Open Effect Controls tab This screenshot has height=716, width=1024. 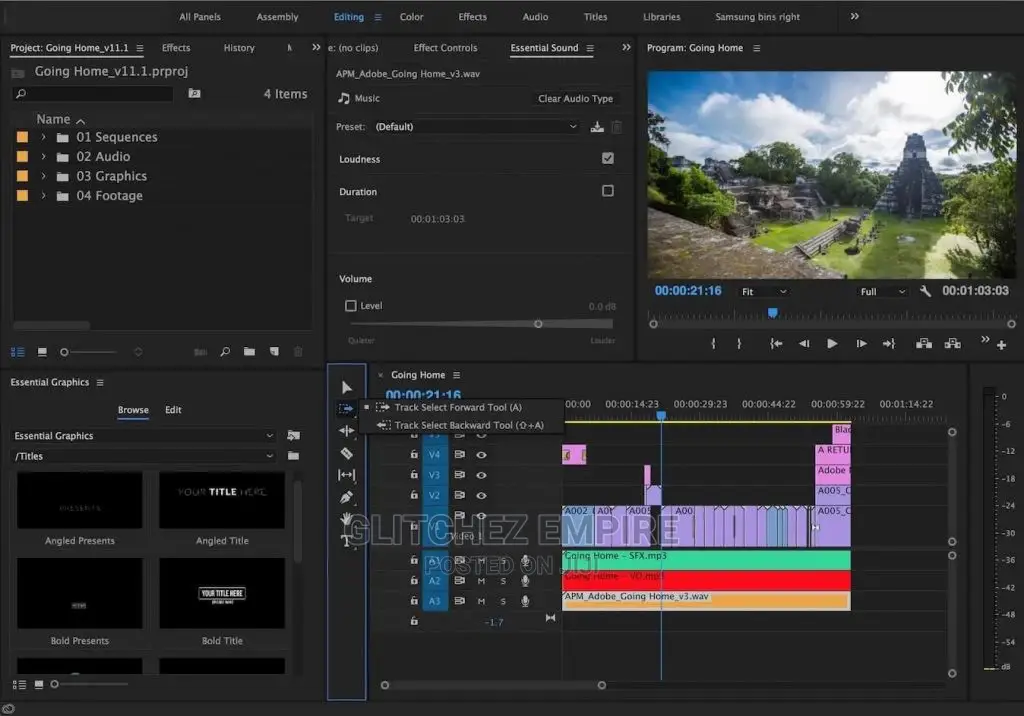445,48
